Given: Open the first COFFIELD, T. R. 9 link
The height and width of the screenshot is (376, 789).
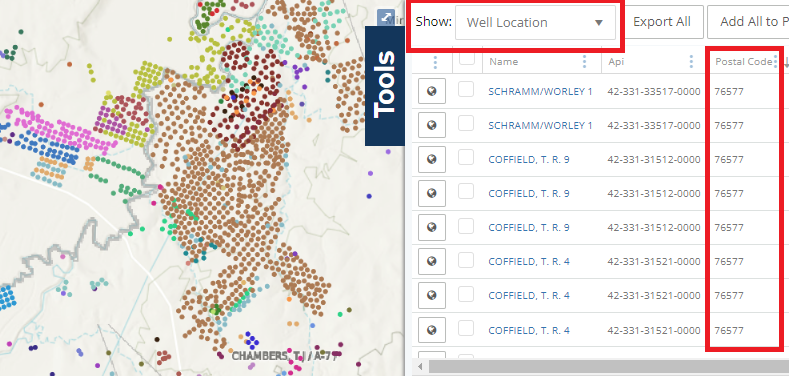Looking at the screenshot, I should point(529,160).
